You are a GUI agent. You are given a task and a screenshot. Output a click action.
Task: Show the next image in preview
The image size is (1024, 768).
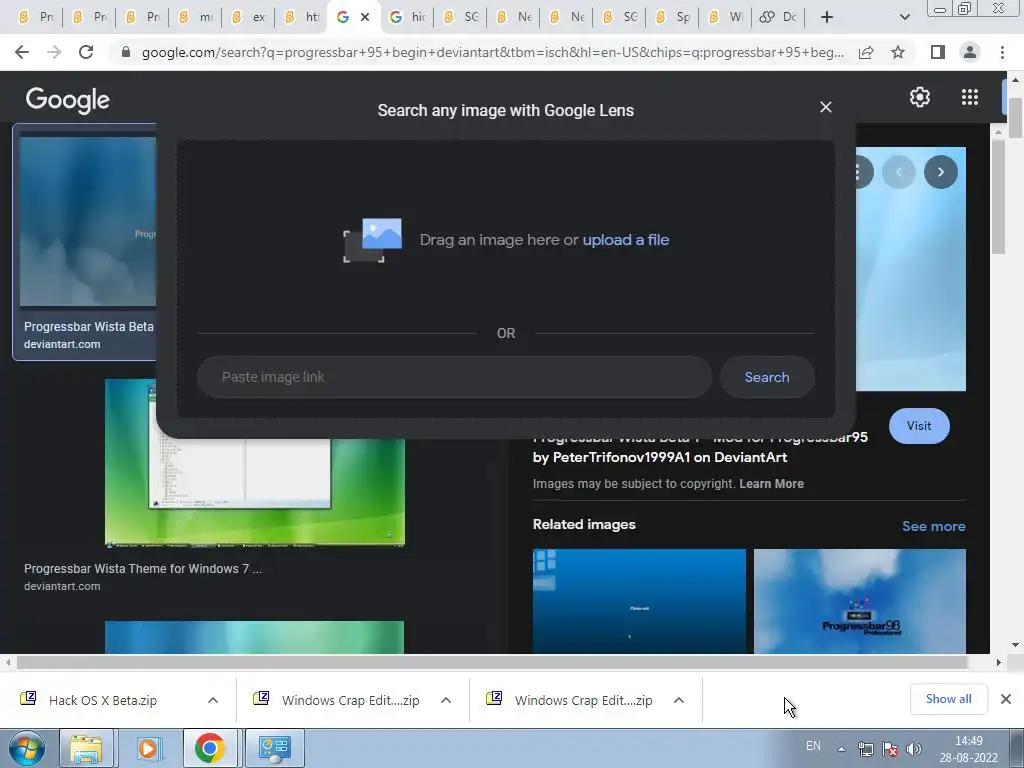940,172
